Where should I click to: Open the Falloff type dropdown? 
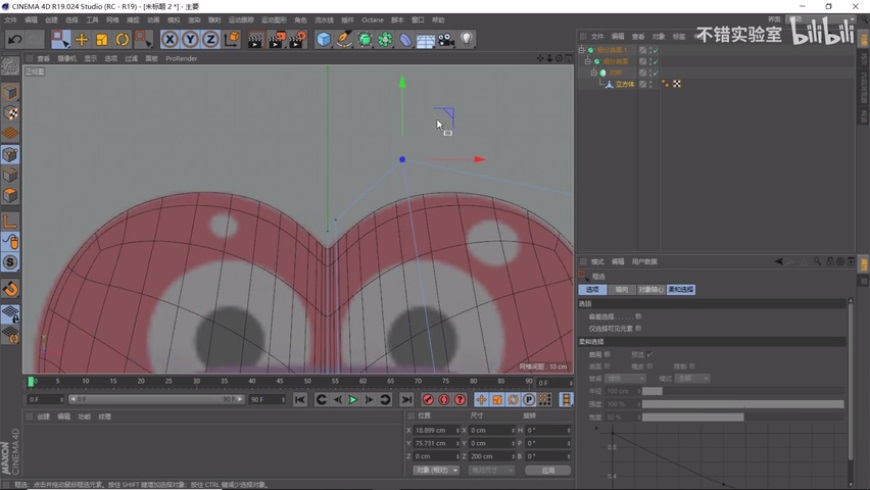tap(625, 378)
